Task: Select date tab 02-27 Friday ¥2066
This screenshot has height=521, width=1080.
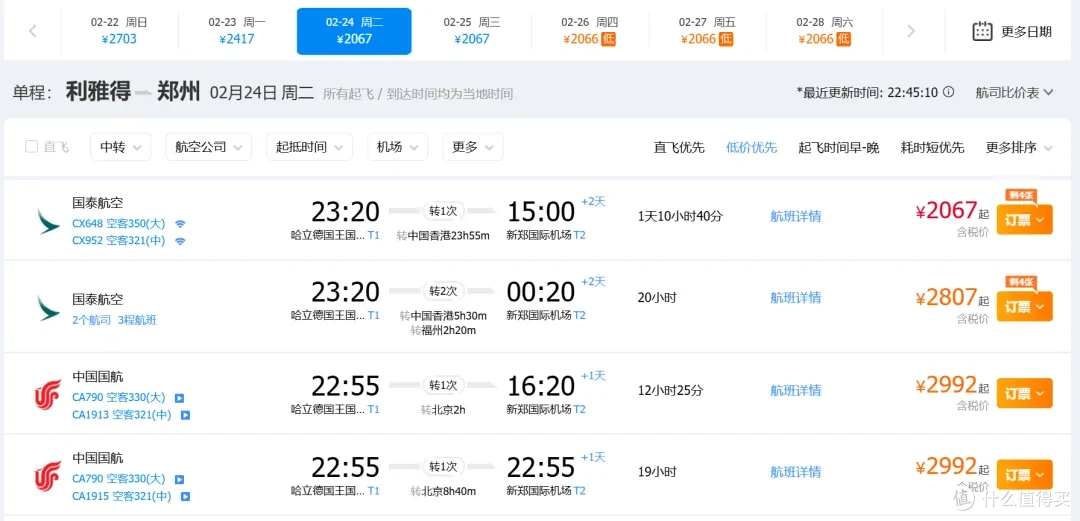Action: coord(707,31)
